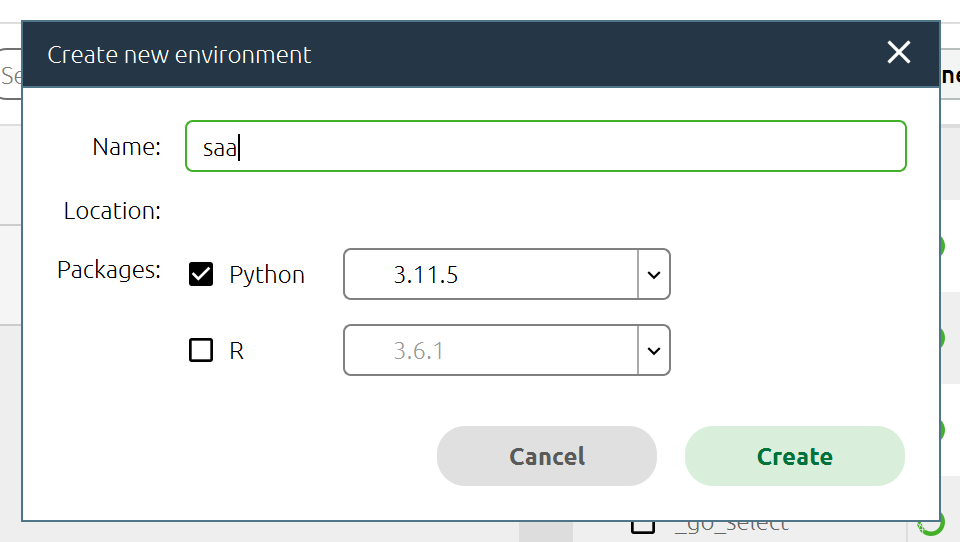Click the R version dropdown chevron arrow

tap(654, 351)
